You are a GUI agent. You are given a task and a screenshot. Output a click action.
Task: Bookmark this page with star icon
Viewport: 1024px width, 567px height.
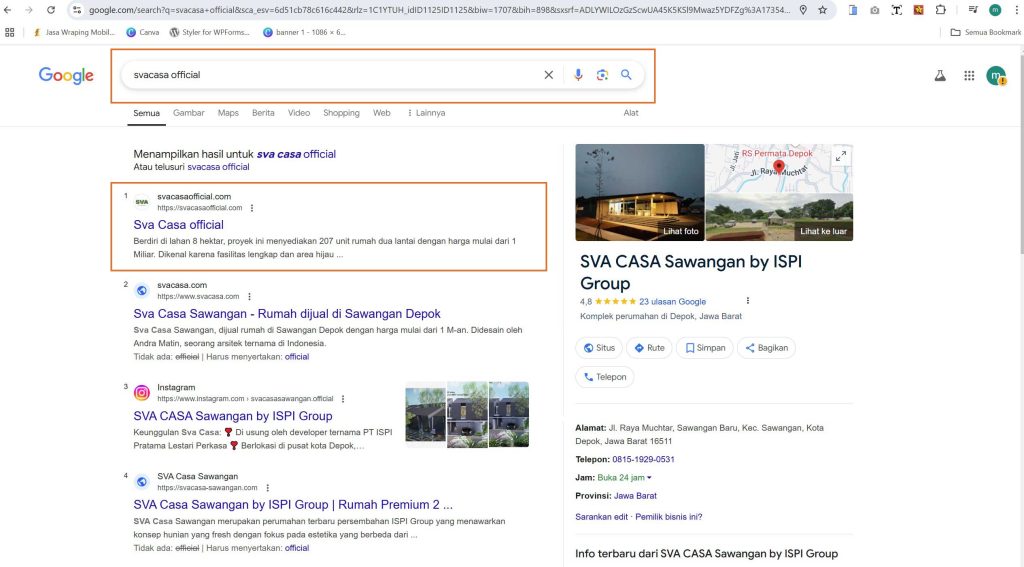click(x=822, y=10)
